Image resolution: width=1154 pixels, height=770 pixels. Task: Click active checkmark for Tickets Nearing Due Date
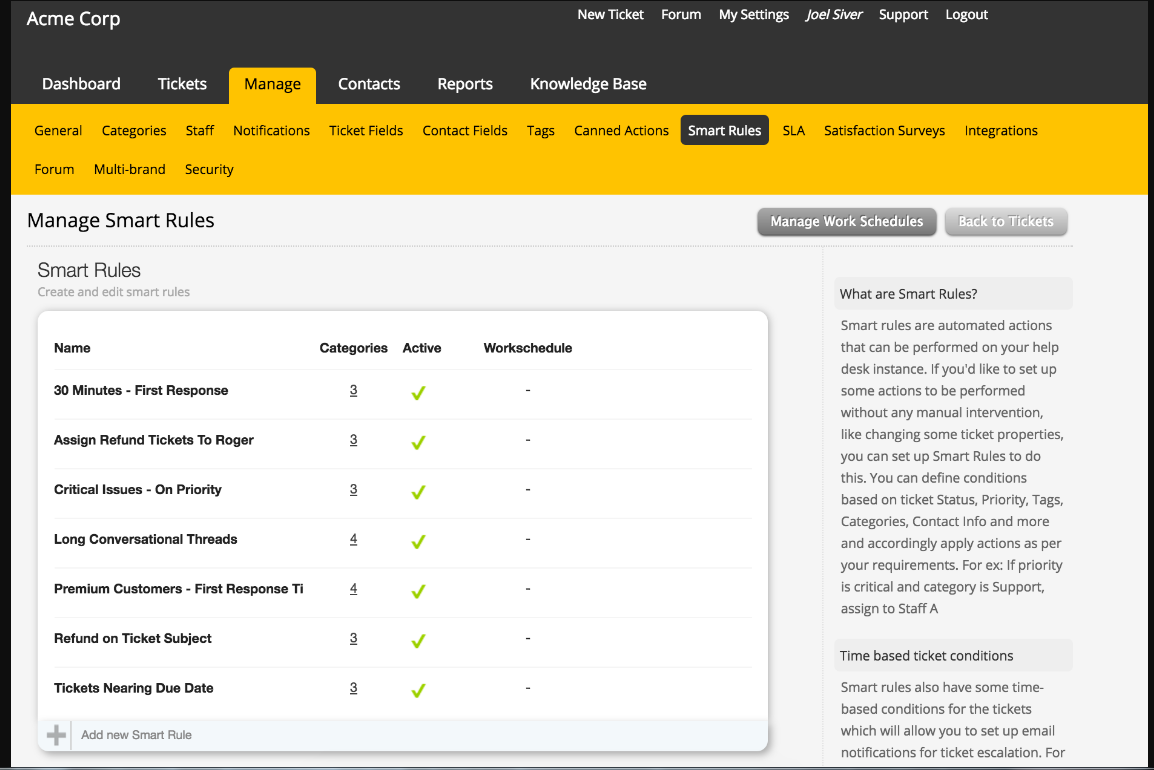[x=418, y=690]
